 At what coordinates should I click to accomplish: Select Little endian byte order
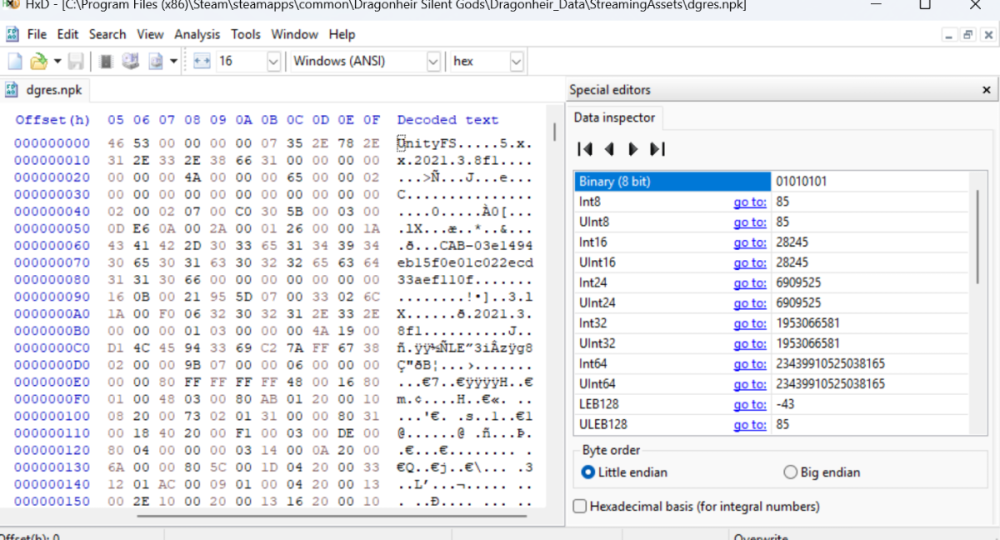pos(624,472)
